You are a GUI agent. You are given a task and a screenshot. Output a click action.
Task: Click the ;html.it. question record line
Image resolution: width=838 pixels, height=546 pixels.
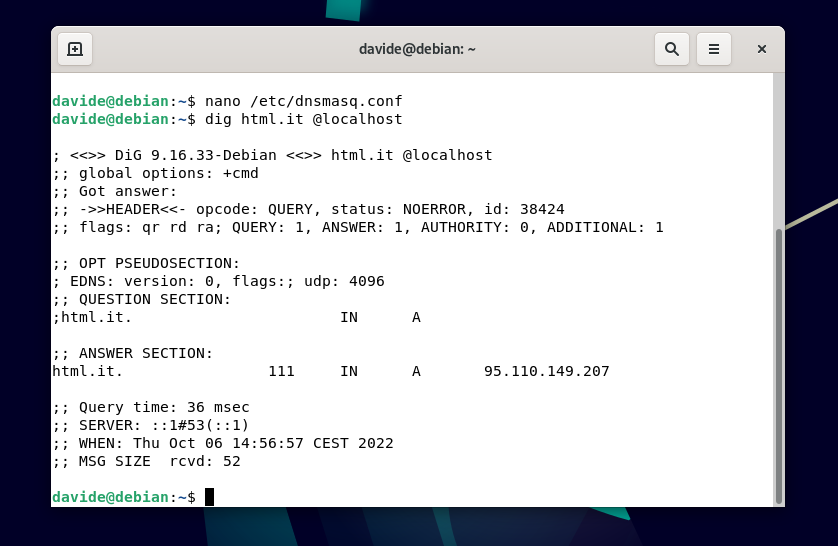(x=236, y=317)
